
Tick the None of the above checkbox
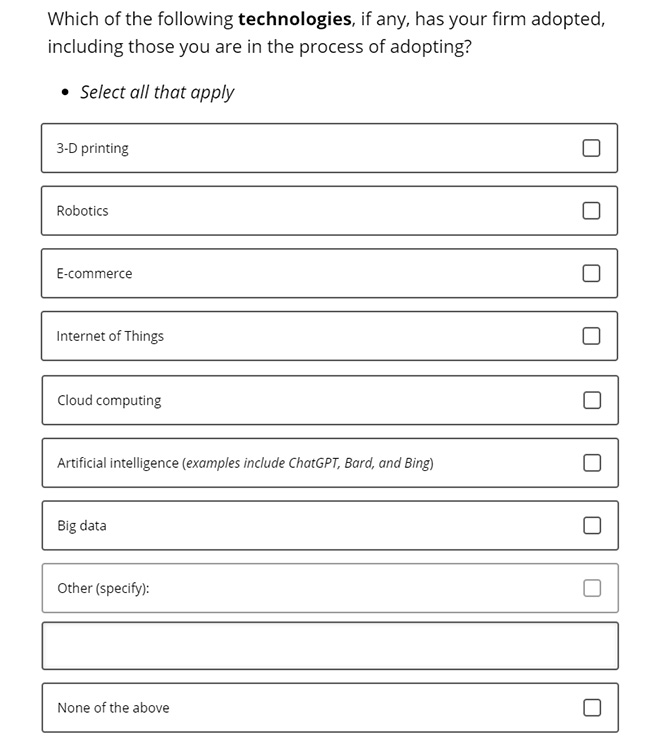pos(592,707)
